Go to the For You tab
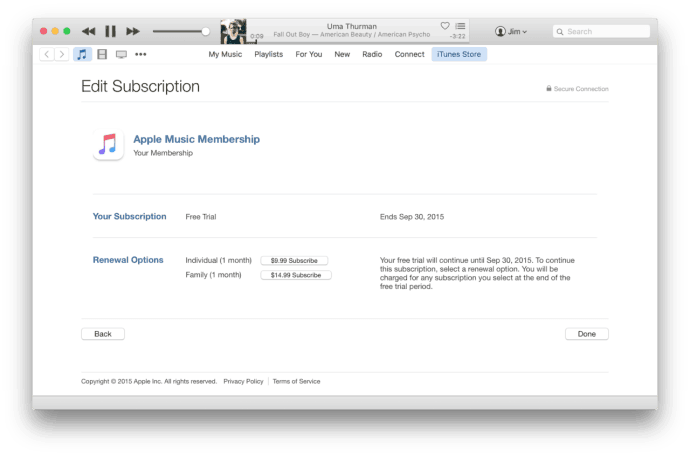Screen dimensions: 690x456 (308, 54)
